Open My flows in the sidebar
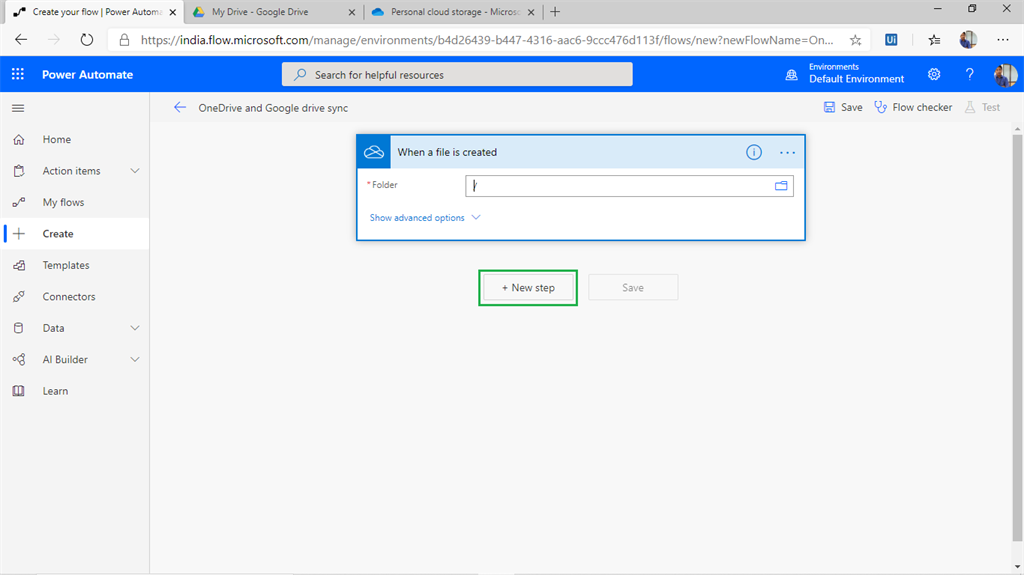 point(63,203)
